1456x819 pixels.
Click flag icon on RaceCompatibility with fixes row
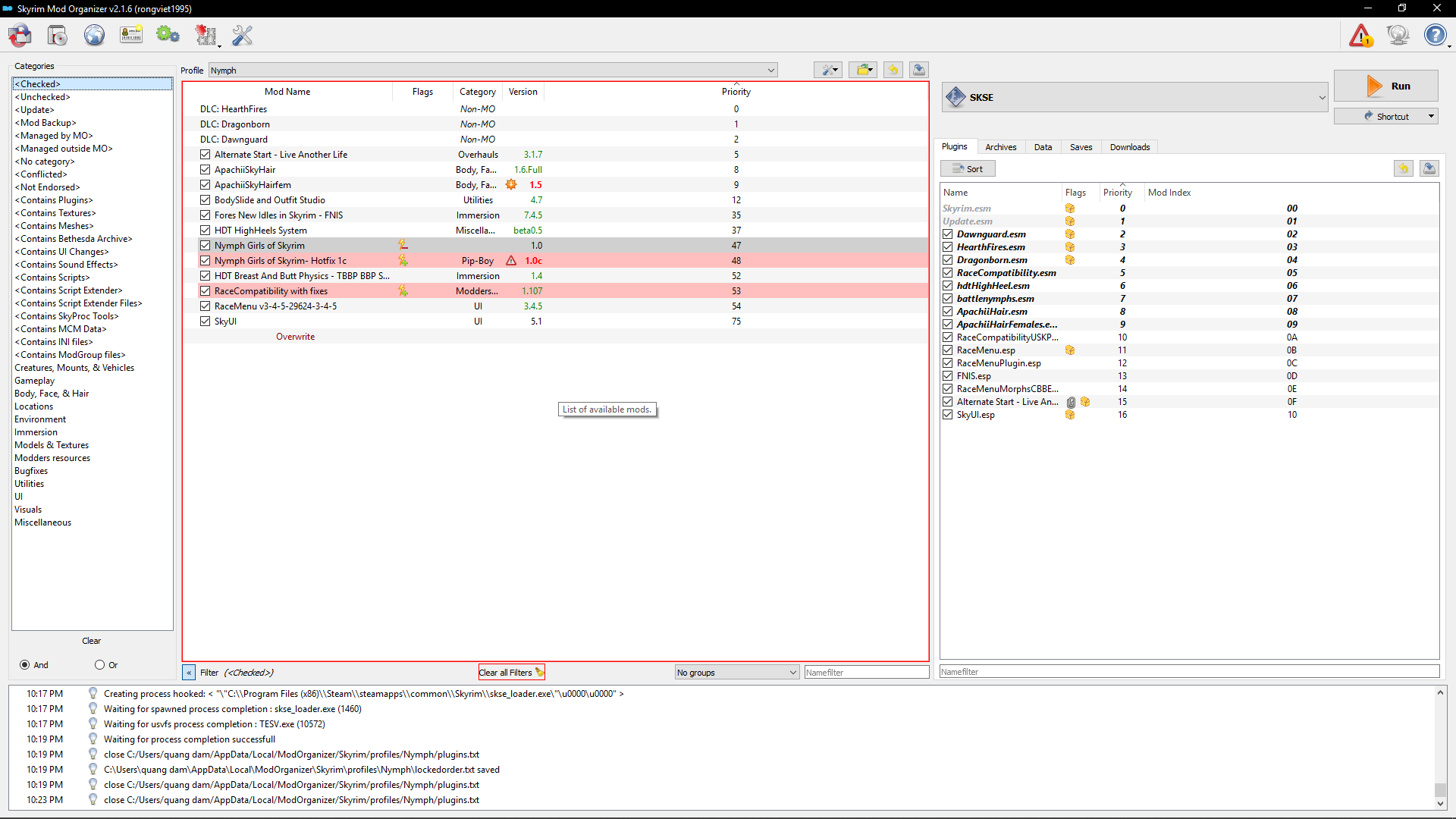[403, 290]
